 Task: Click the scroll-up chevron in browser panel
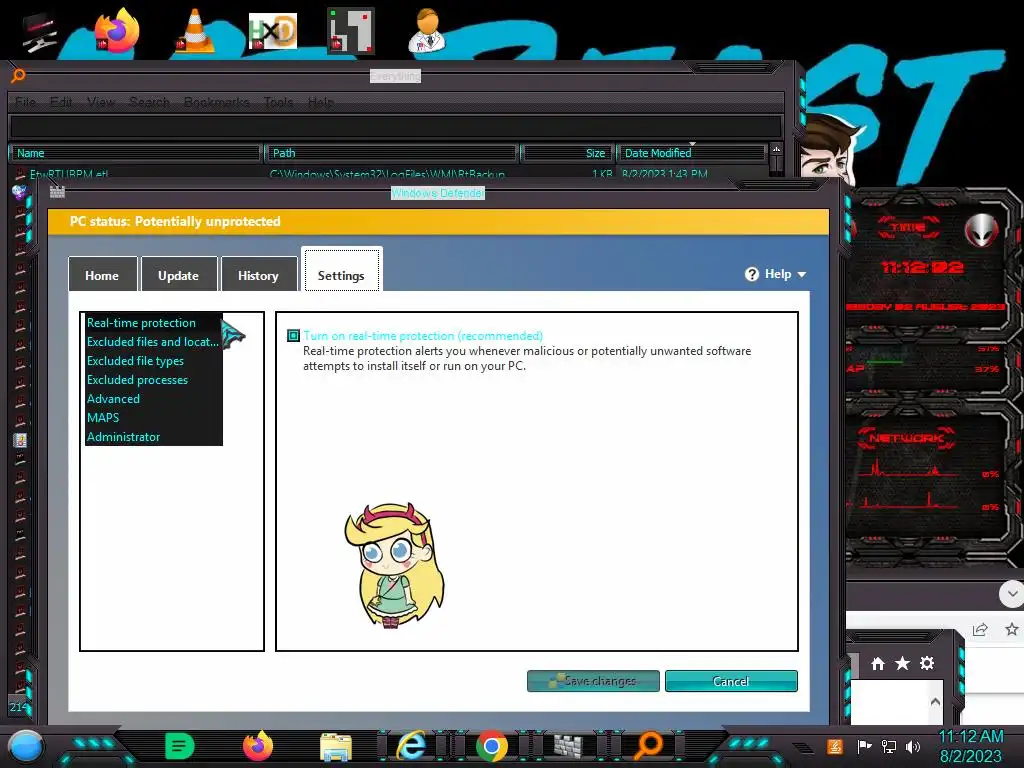click(x=935, y=701)
